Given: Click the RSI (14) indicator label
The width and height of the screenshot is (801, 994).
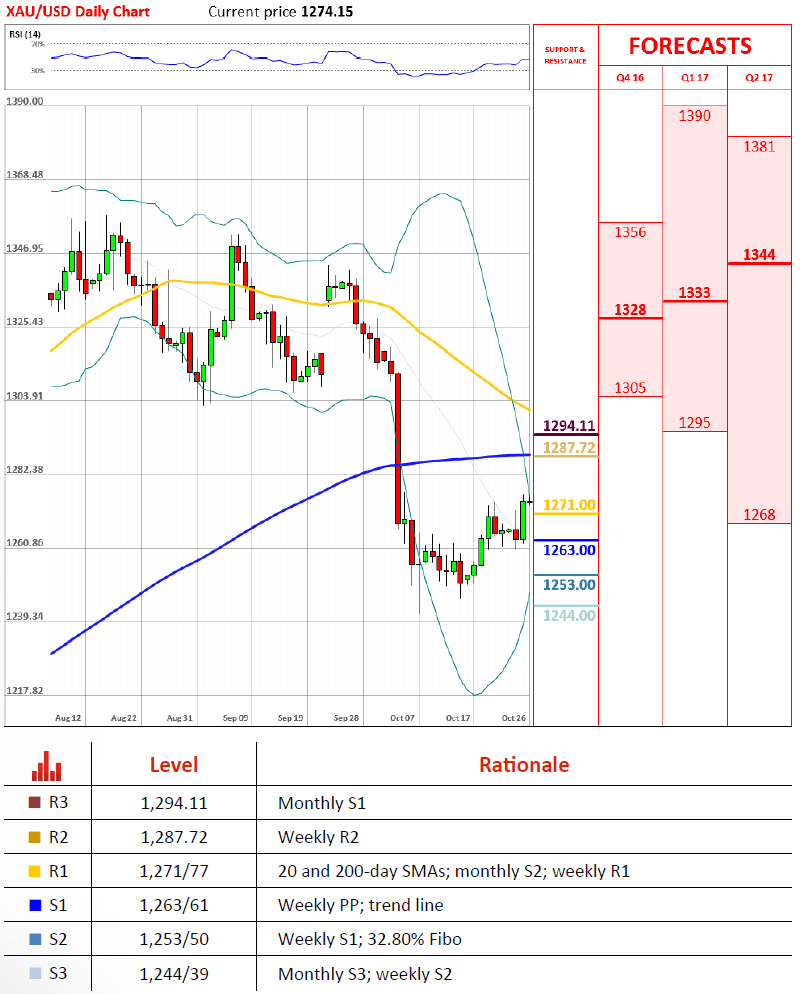Looking at the screenshot, I should click(x=25, y=34).
